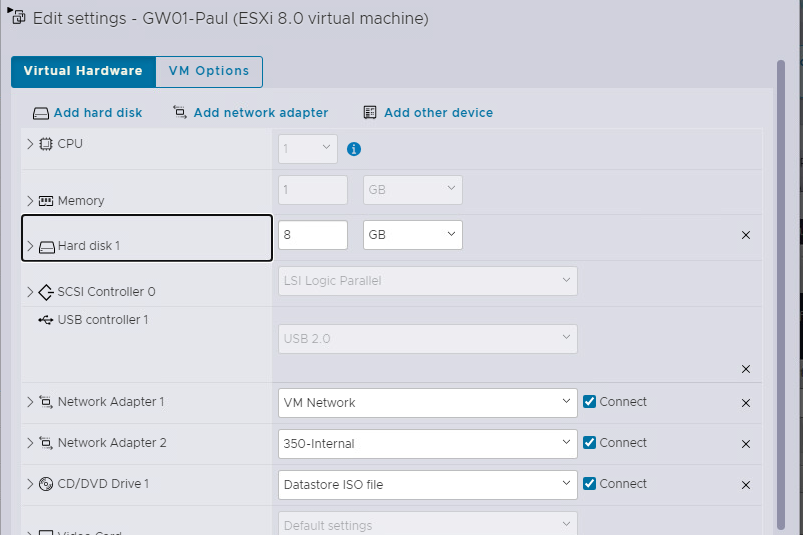Image resolution: width=803 pixels, height=535 pixels.
Task: Open the Datastore ISO file dropdown
Action: point(427,485)
